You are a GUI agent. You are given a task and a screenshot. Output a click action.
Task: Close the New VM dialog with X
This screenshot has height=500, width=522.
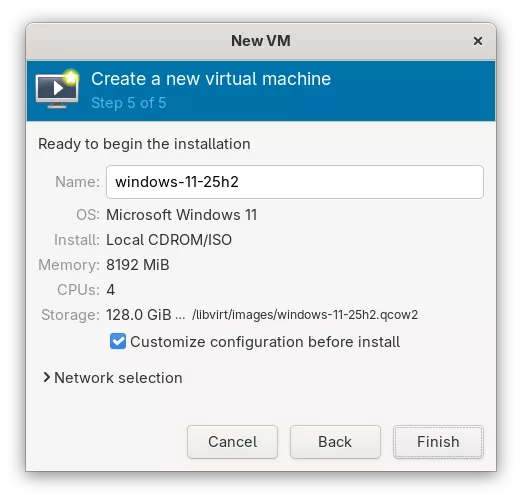[478, 41]
